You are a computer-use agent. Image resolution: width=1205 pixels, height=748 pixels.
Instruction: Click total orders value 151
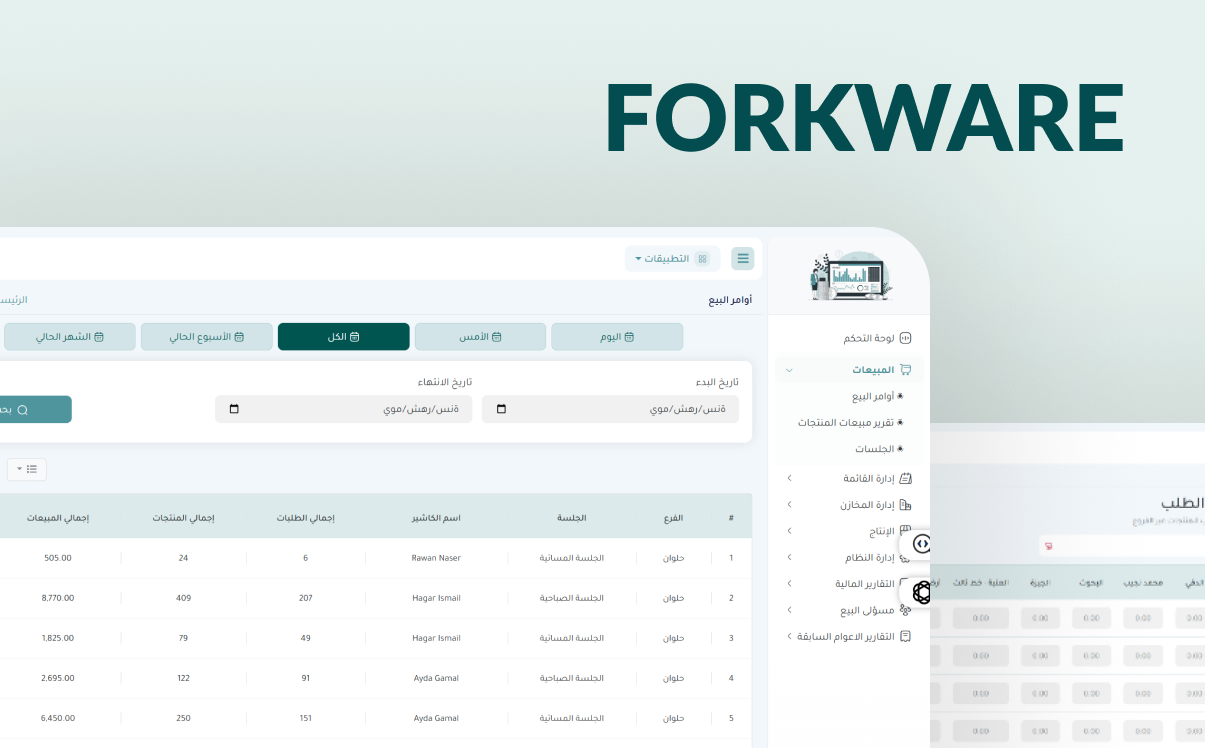coord(305,718)
